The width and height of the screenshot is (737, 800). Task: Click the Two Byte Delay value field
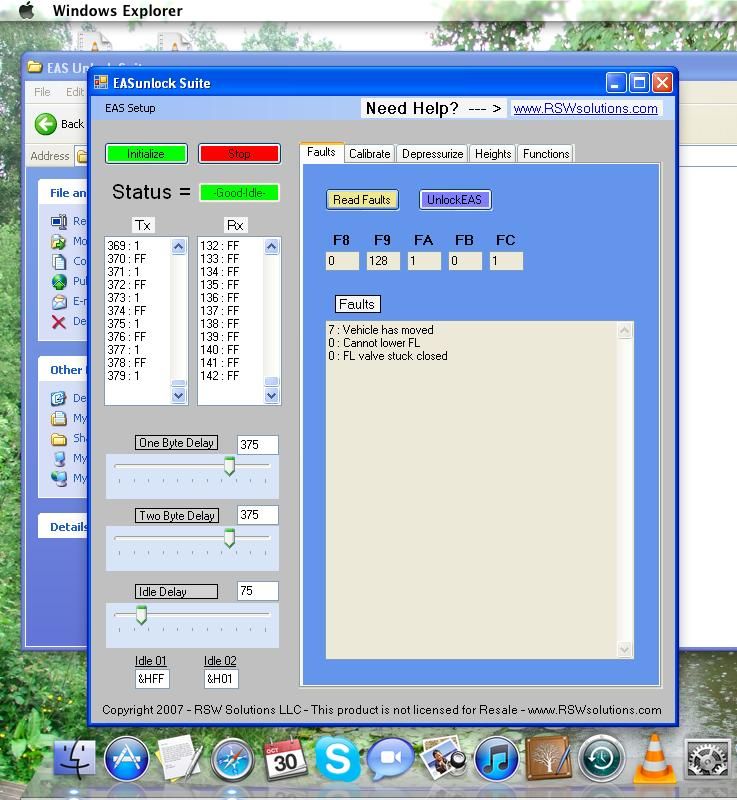coord(258,515)
